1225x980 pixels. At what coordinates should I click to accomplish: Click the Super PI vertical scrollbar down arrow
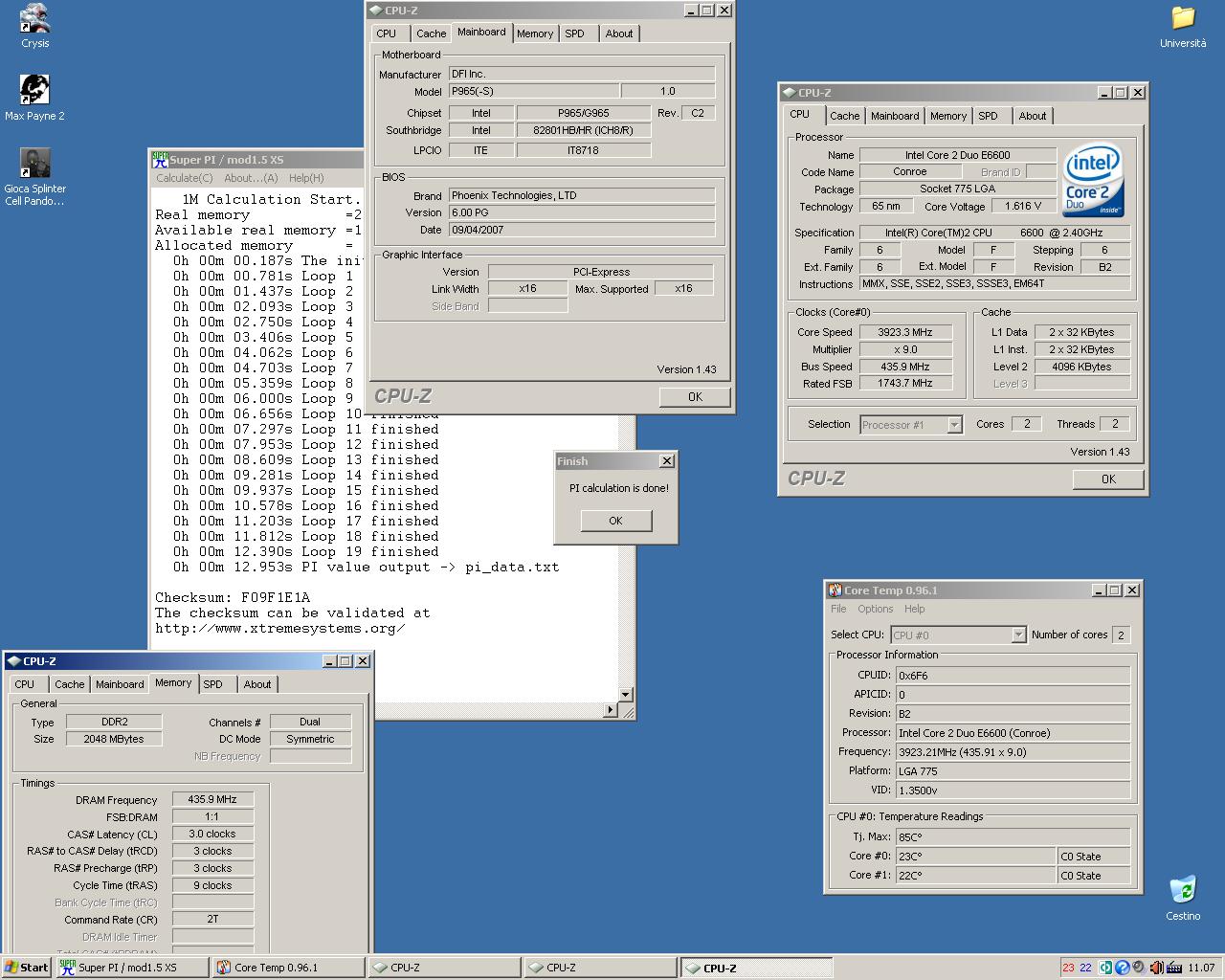point(626,695)
